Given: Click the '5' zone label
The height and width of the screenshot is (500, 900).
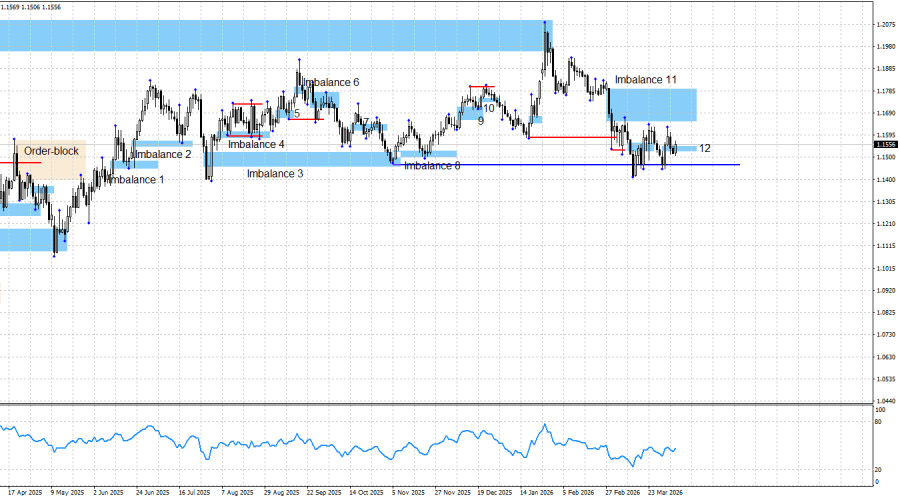Looking at the screenshot, I should (x=297, y=113).
